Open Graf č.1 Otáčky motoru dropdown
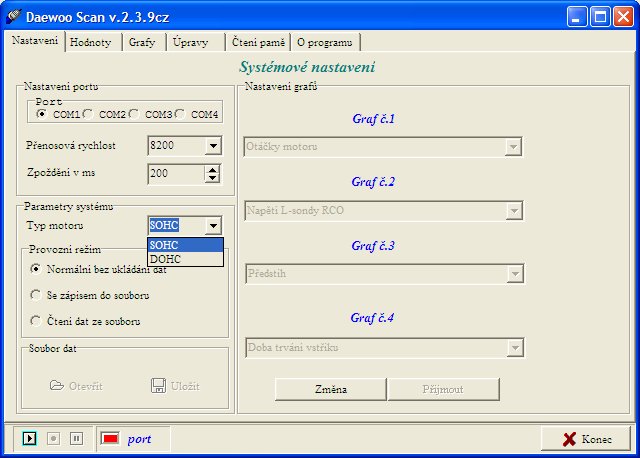 [513, 147]
